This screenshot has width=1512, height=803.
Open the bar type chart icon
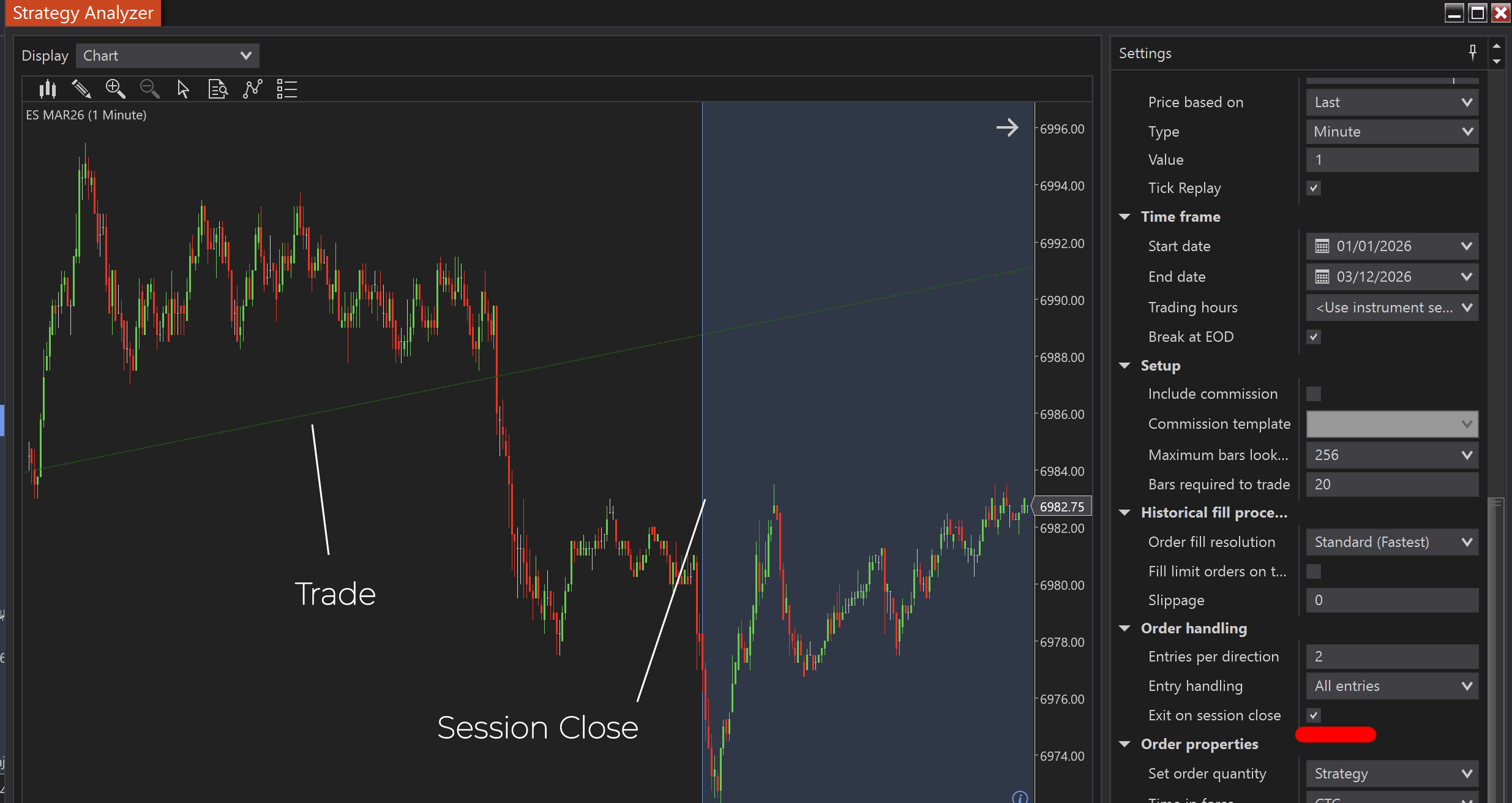tap(48, 89)
